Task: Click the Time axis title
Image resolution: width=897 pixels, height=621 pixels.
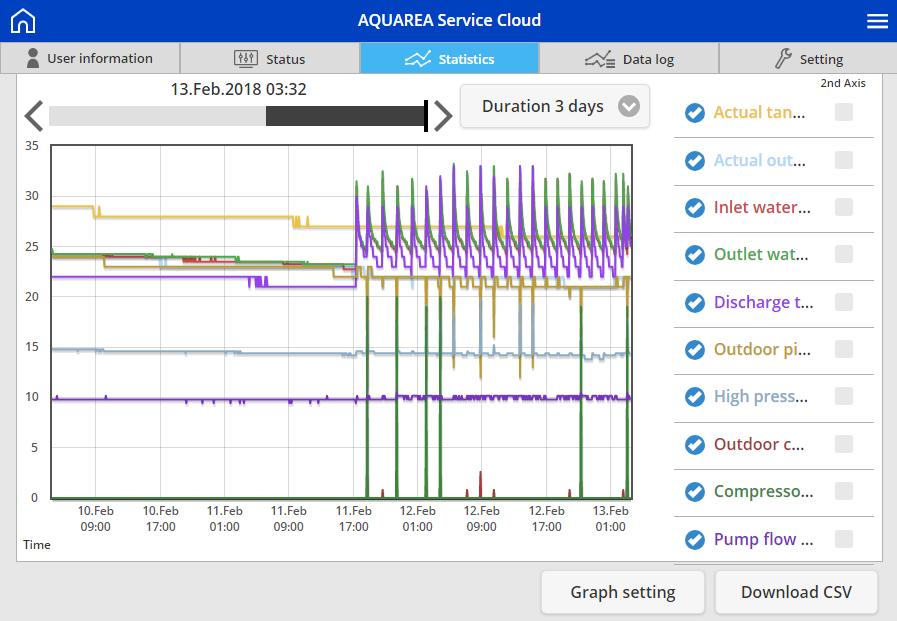Action: point(37,545)
